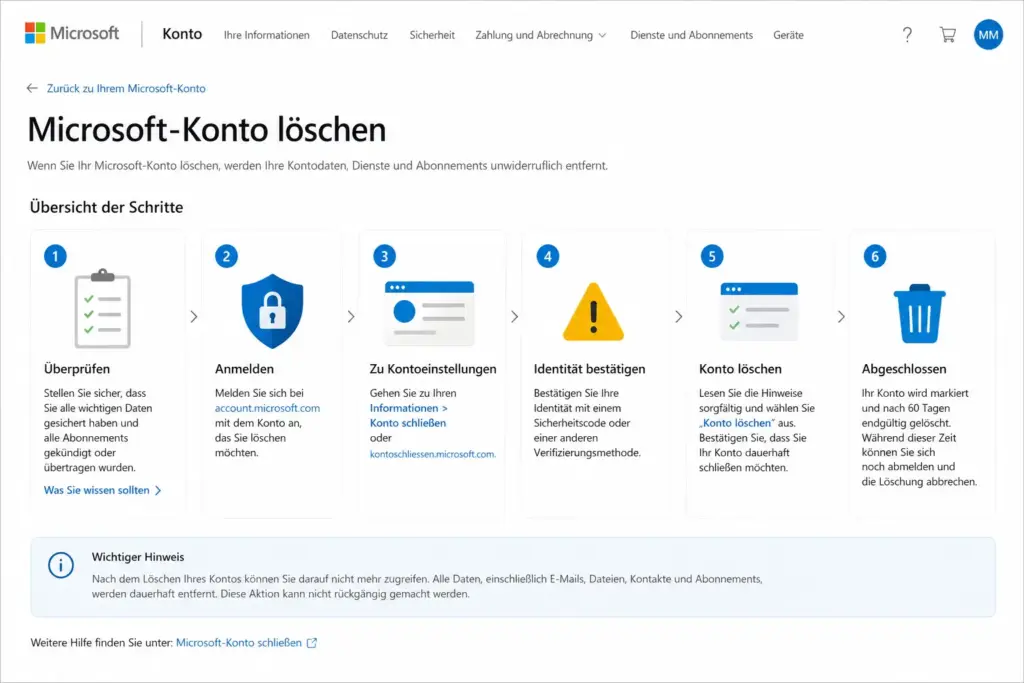Click the checklist window icon for Konto löschen
The width and height of the screenshot is (1024, 683).
tap(759, 311)
